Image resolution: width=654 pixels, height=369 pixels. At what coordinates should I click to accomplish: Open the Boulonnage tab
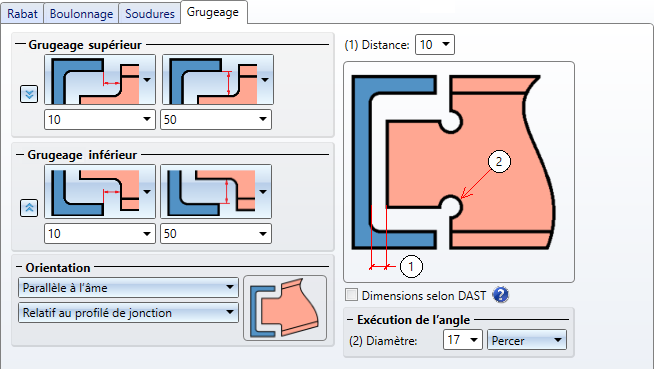pyautogui.click(x=81, y=14)
